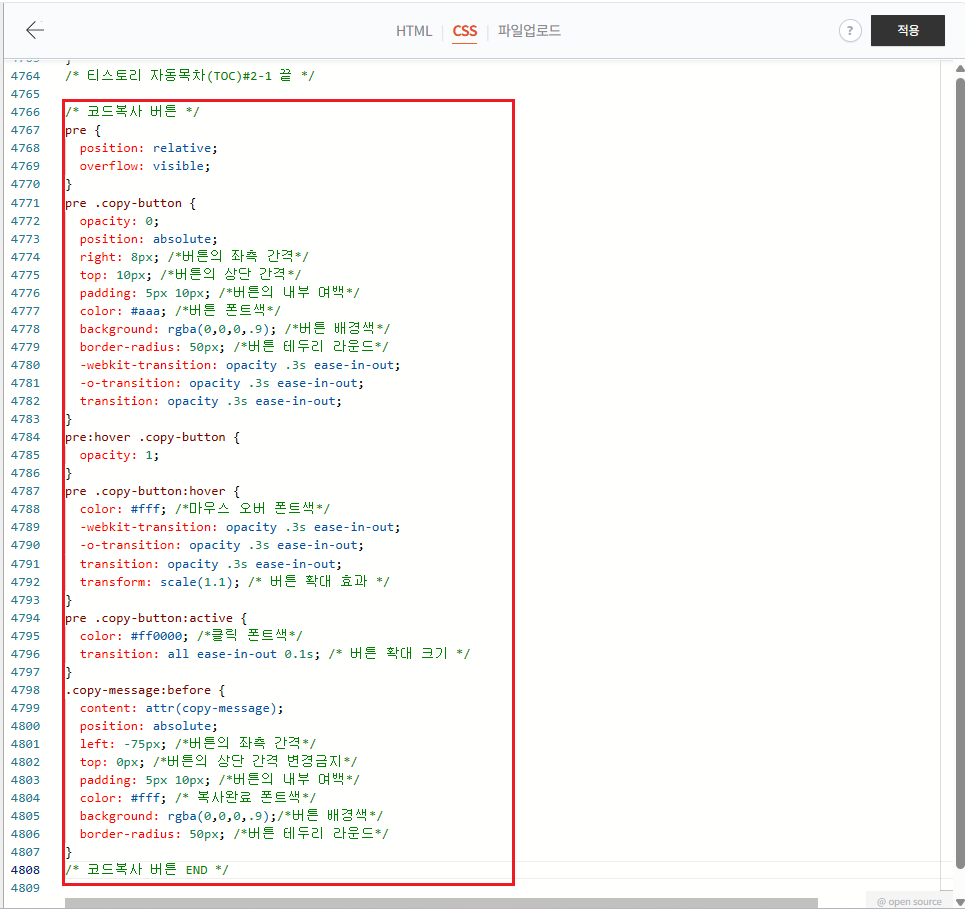This screenshot has width=965, height=909.
Task: Click the 'color: #aaa;' line
Action: (x=180, y=311)
